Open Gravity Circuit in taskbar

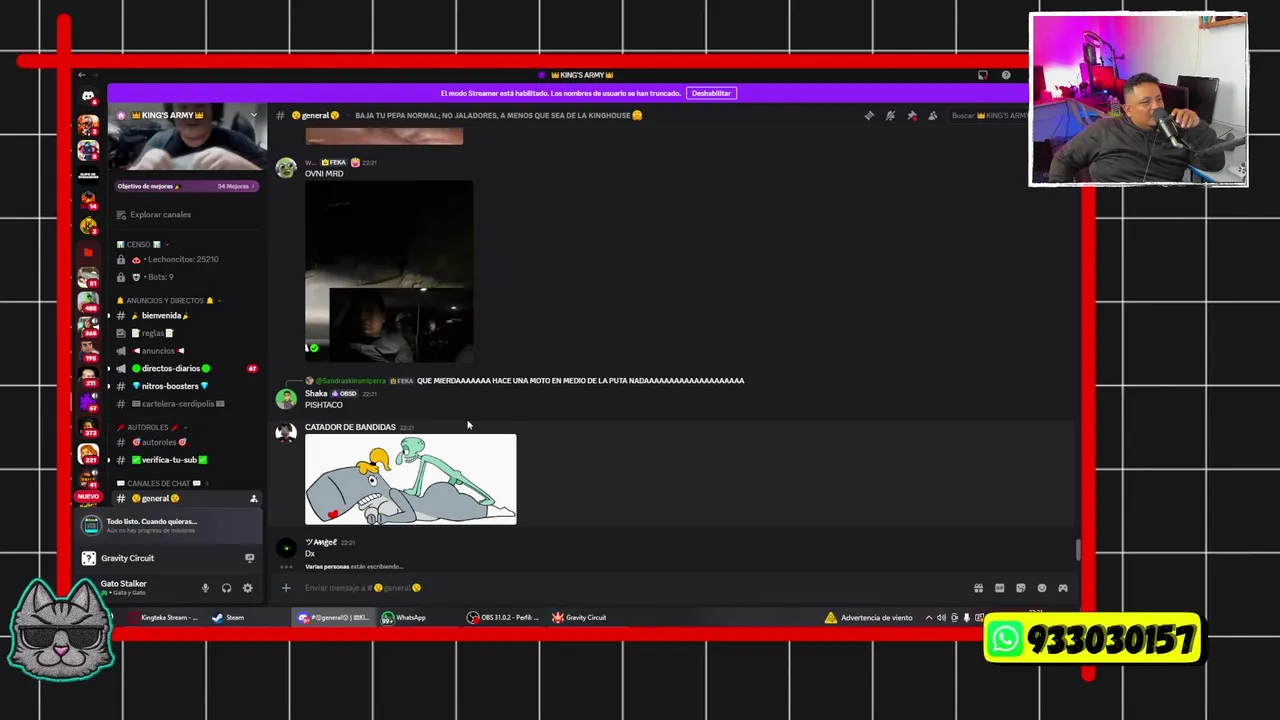click(580, 618)
